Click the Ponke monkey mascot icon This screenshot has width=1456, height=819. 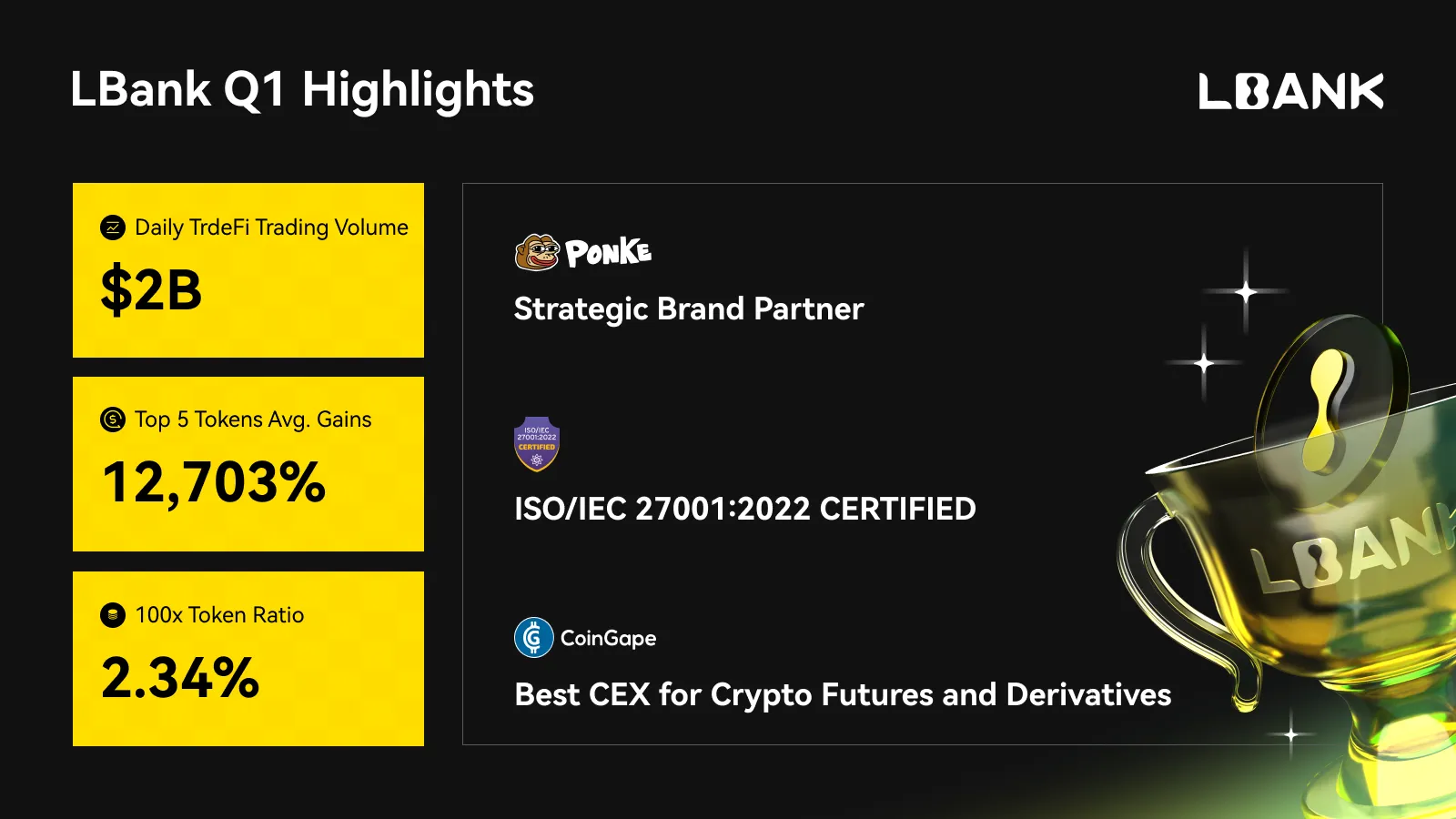pyautogui.click(x=537, y=252)
